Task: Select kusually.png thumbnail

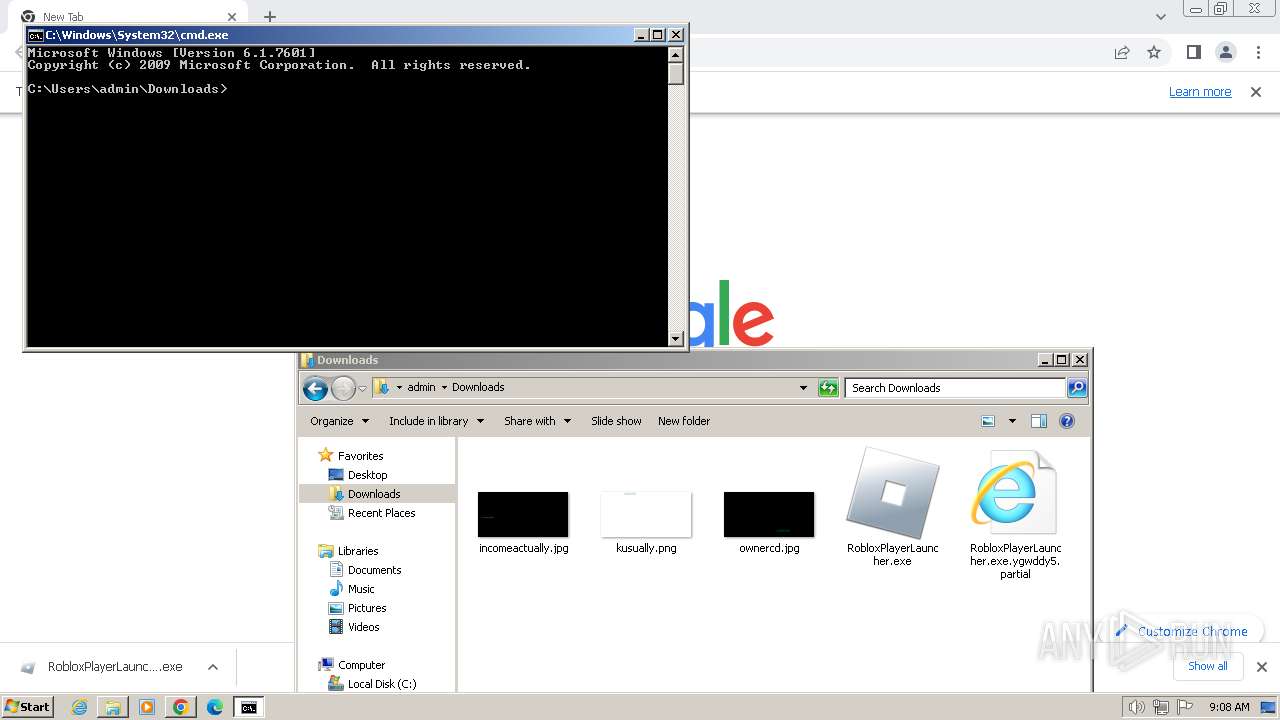Action: pos(646,514)
